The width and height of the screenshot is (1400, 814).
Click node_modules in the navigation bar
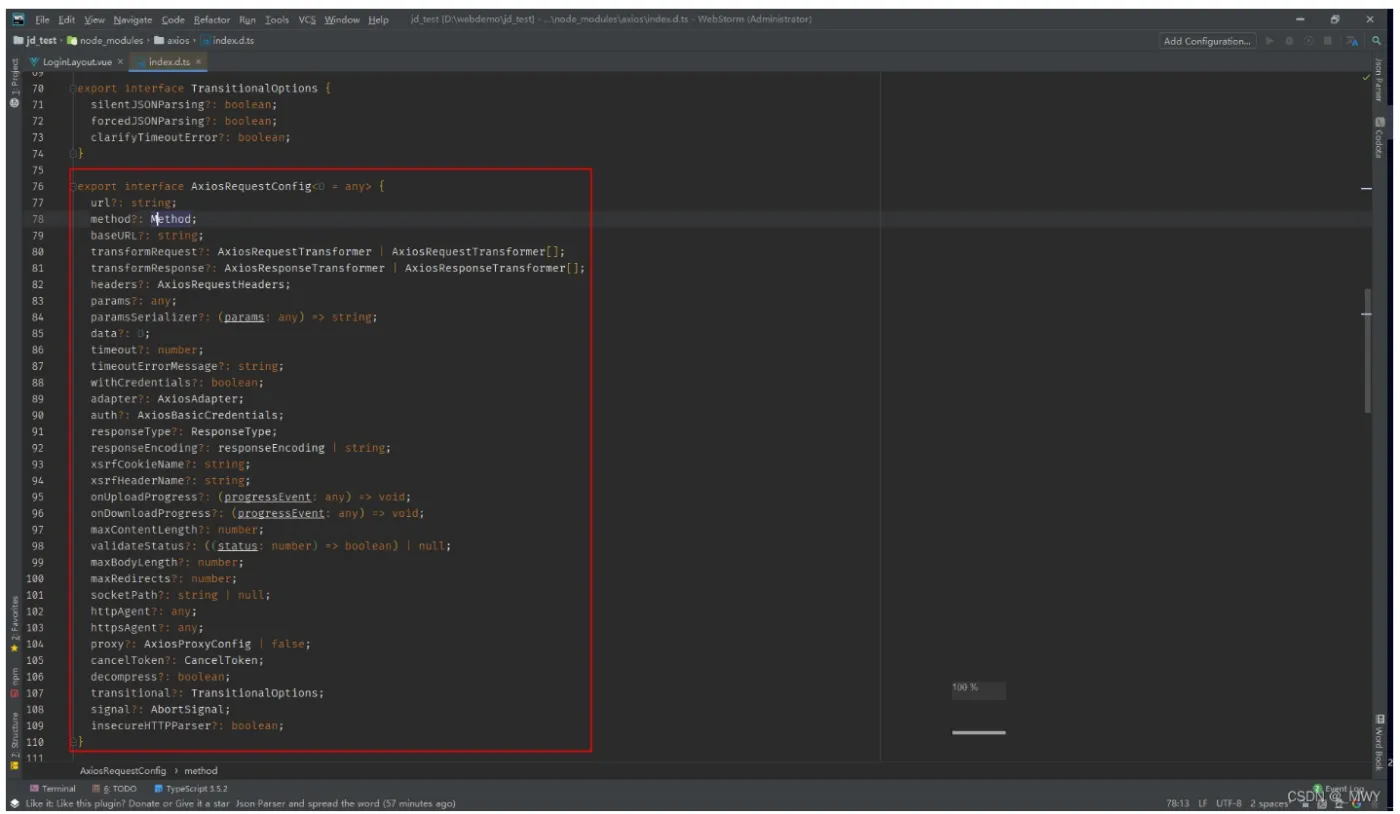point(106,41)
